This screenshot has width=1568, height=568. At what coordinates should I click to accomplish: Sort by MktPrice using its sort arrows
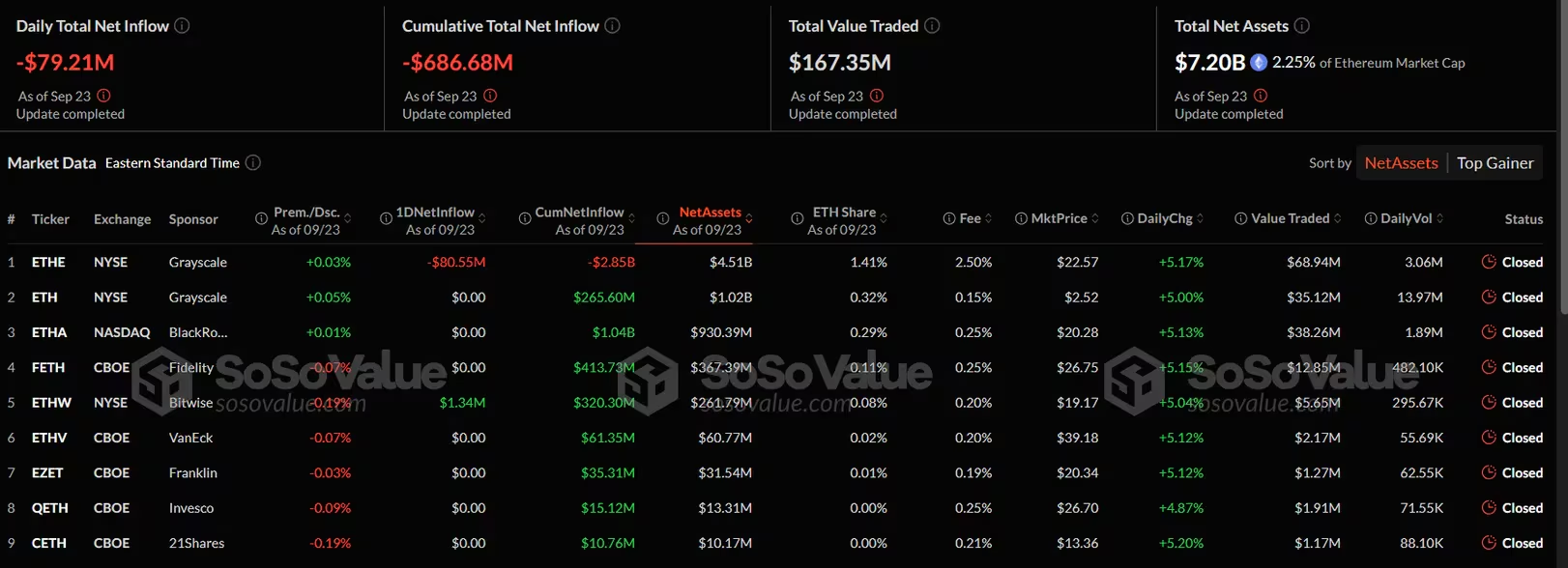coord(1095,219)
